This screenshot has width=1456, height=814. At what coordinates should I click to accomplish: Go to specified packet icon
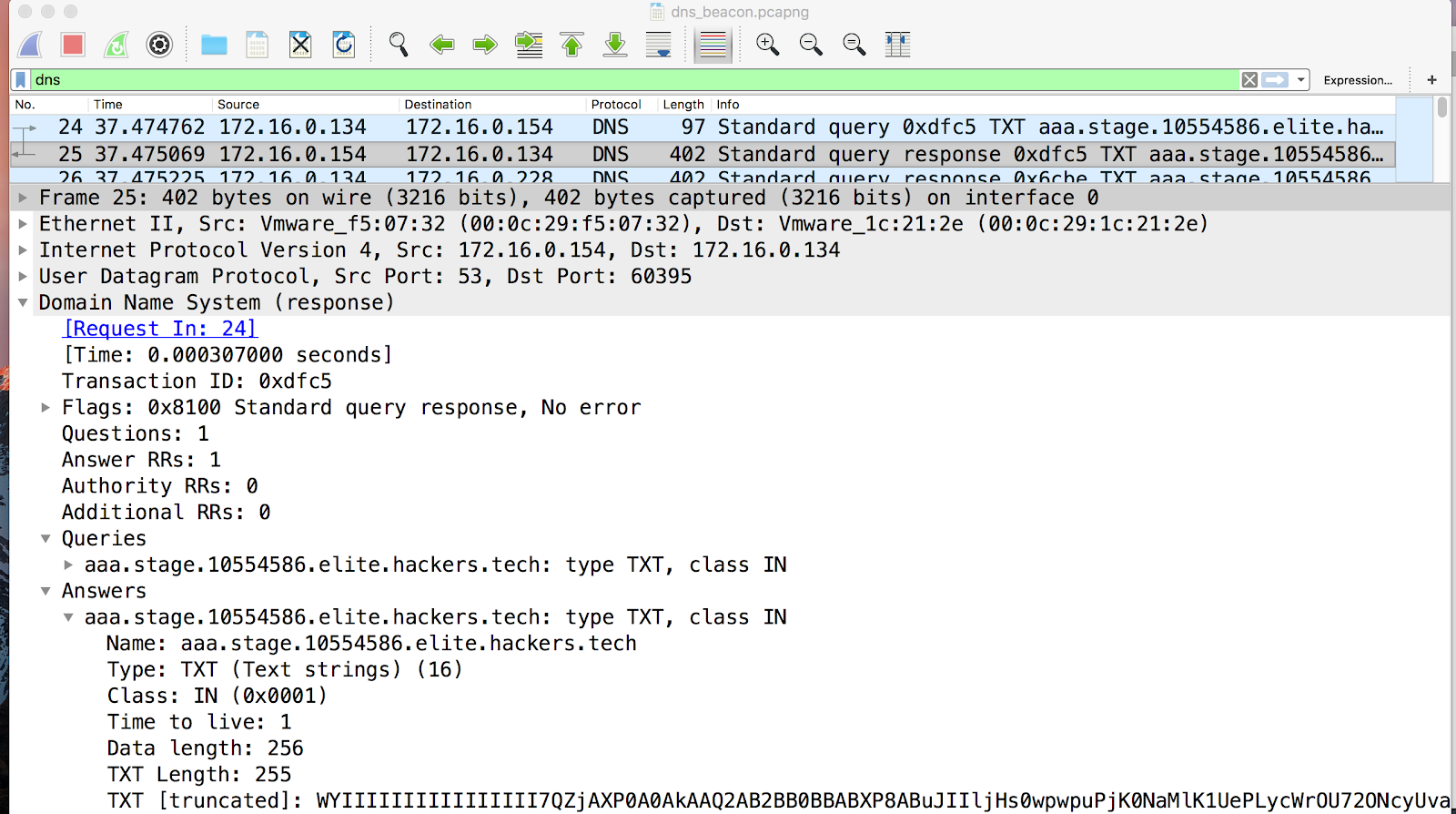coord(529,45)
